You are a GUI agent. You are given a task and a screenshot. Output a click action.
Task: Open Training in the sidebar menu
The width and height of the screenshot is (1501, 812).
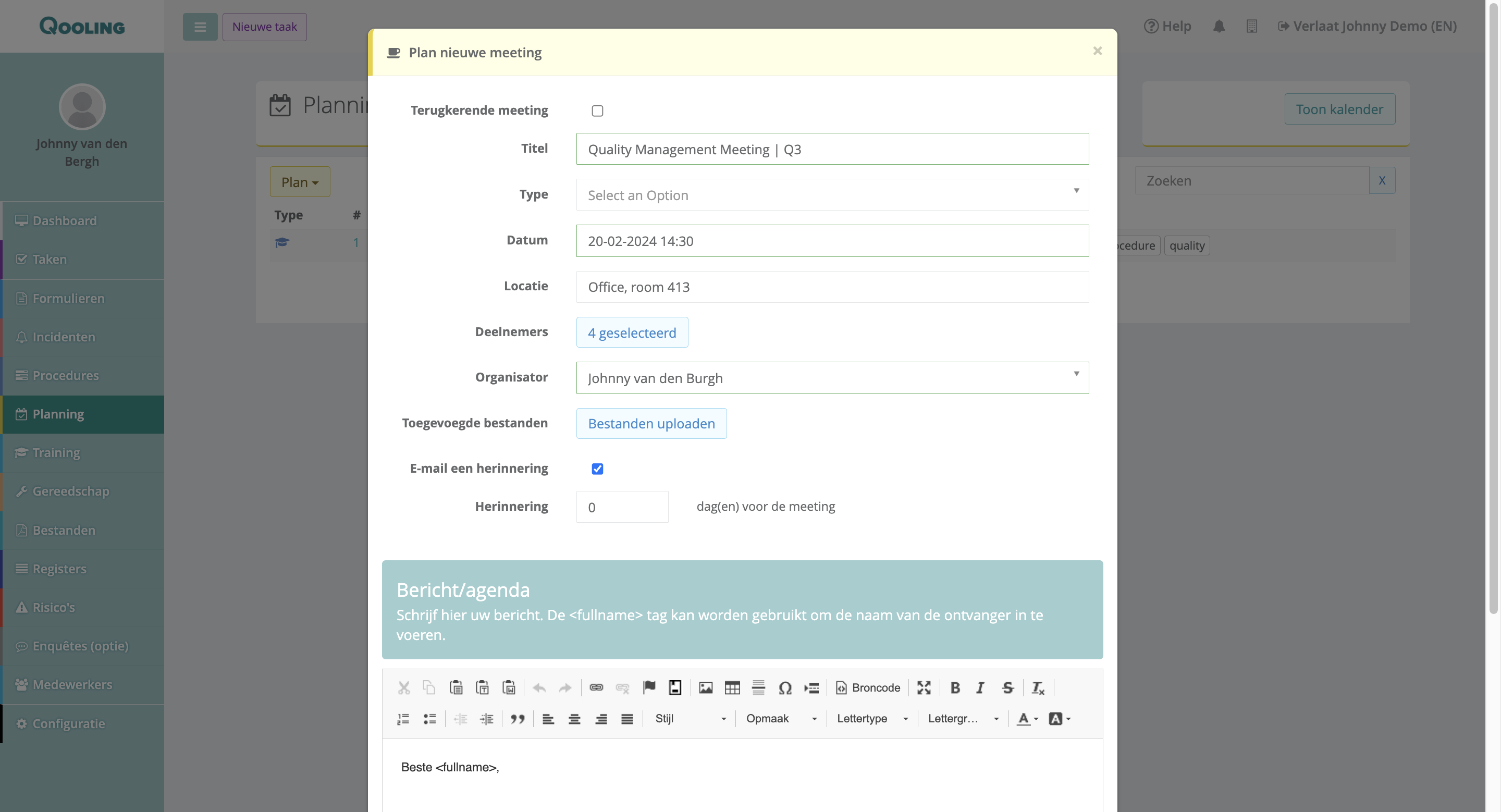point(56,452)
